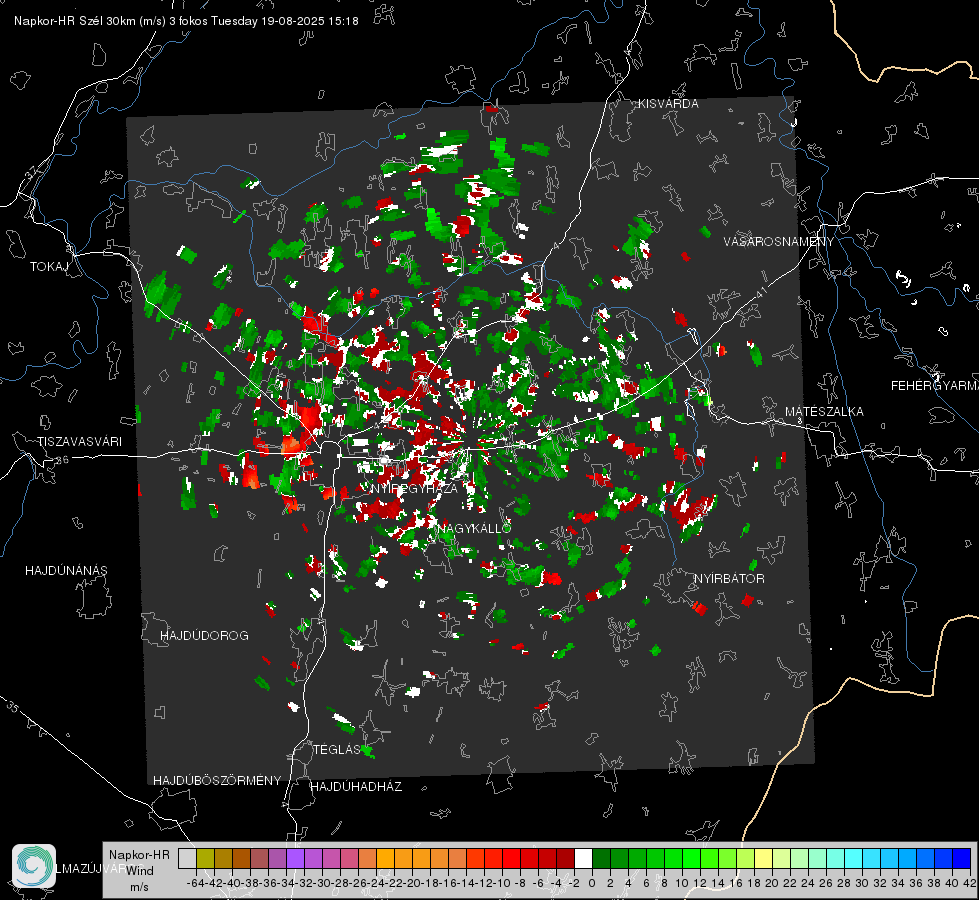
Task: Click the KISVÁRDA city label
Action: click(668, 104)
